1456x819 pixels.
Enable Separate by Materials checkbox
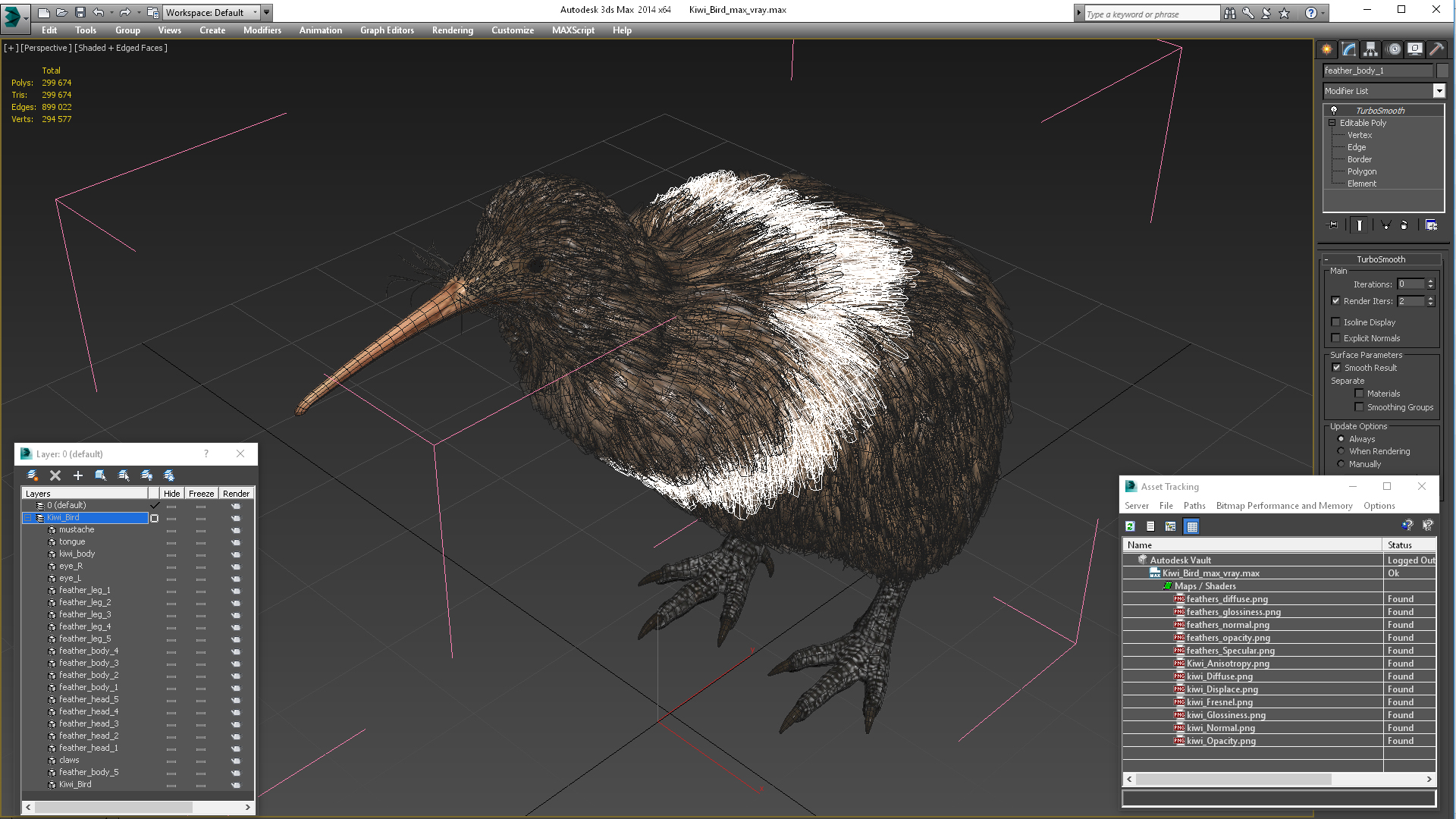point(1360,394)
